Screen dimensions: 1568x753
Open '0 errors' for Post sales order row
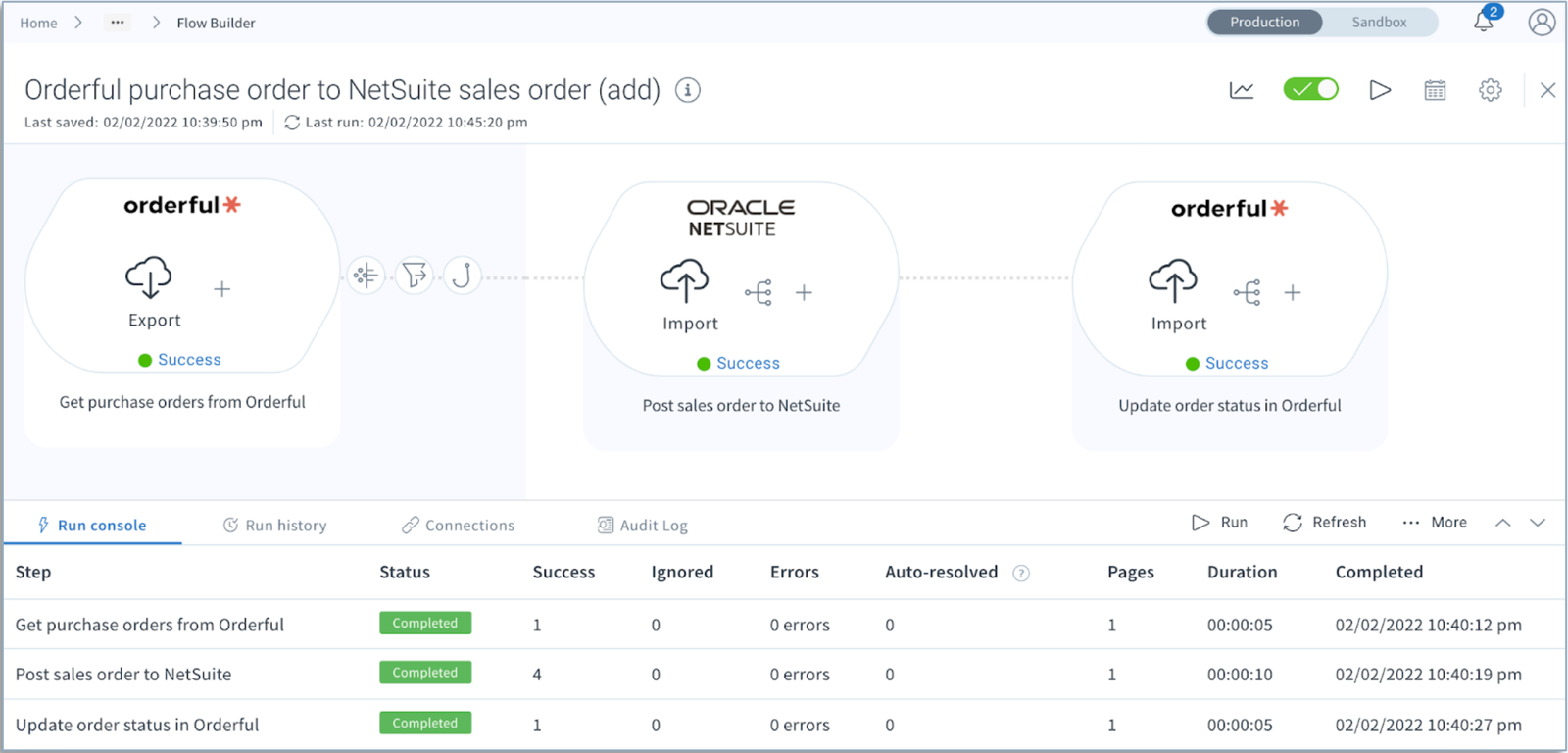[x=800, y=675]
